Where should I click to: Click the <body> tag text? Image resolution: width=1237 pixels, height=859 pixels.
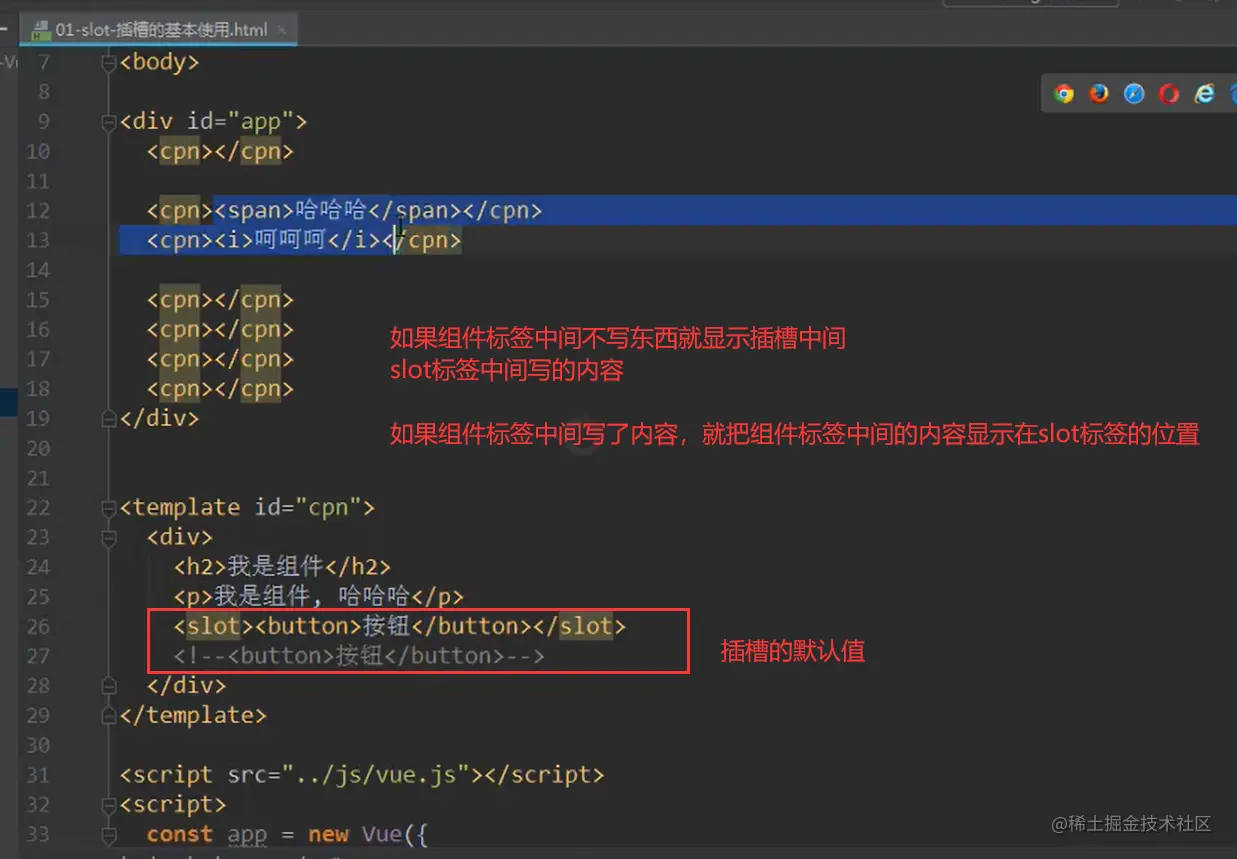[160, 62]
